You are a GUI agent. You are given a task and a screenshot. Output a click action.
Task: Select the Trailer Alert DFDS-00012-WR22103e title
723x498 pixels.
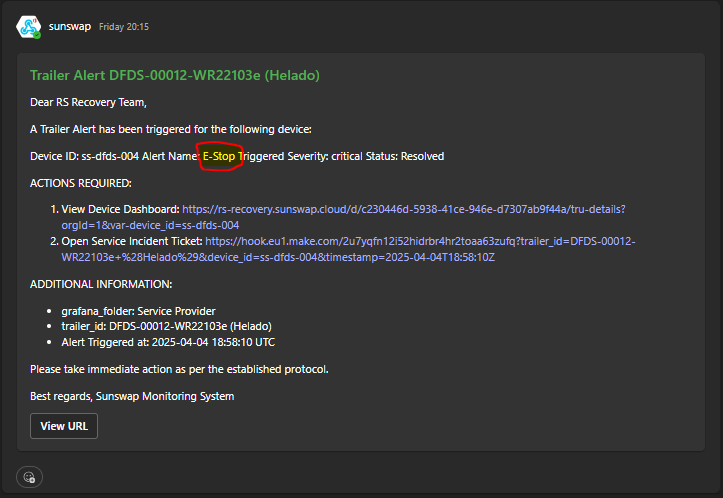click(175, 75)
